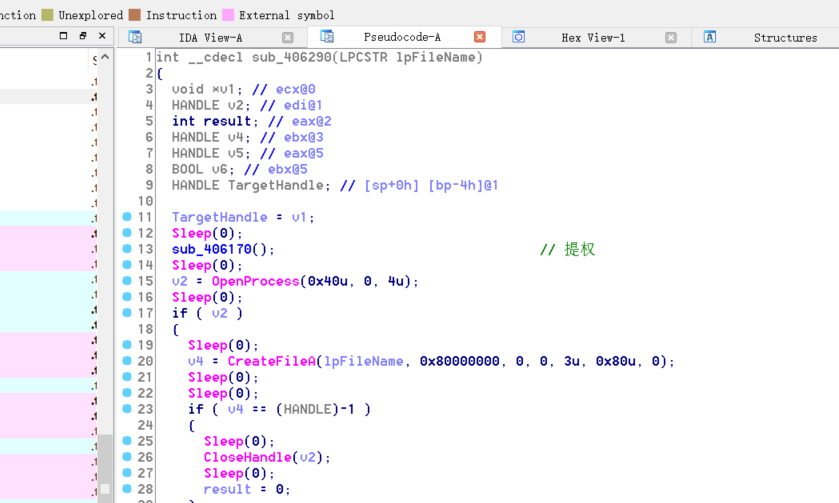Click TargetHandle on line 11
839x503 pixels.
click(219, 217)
